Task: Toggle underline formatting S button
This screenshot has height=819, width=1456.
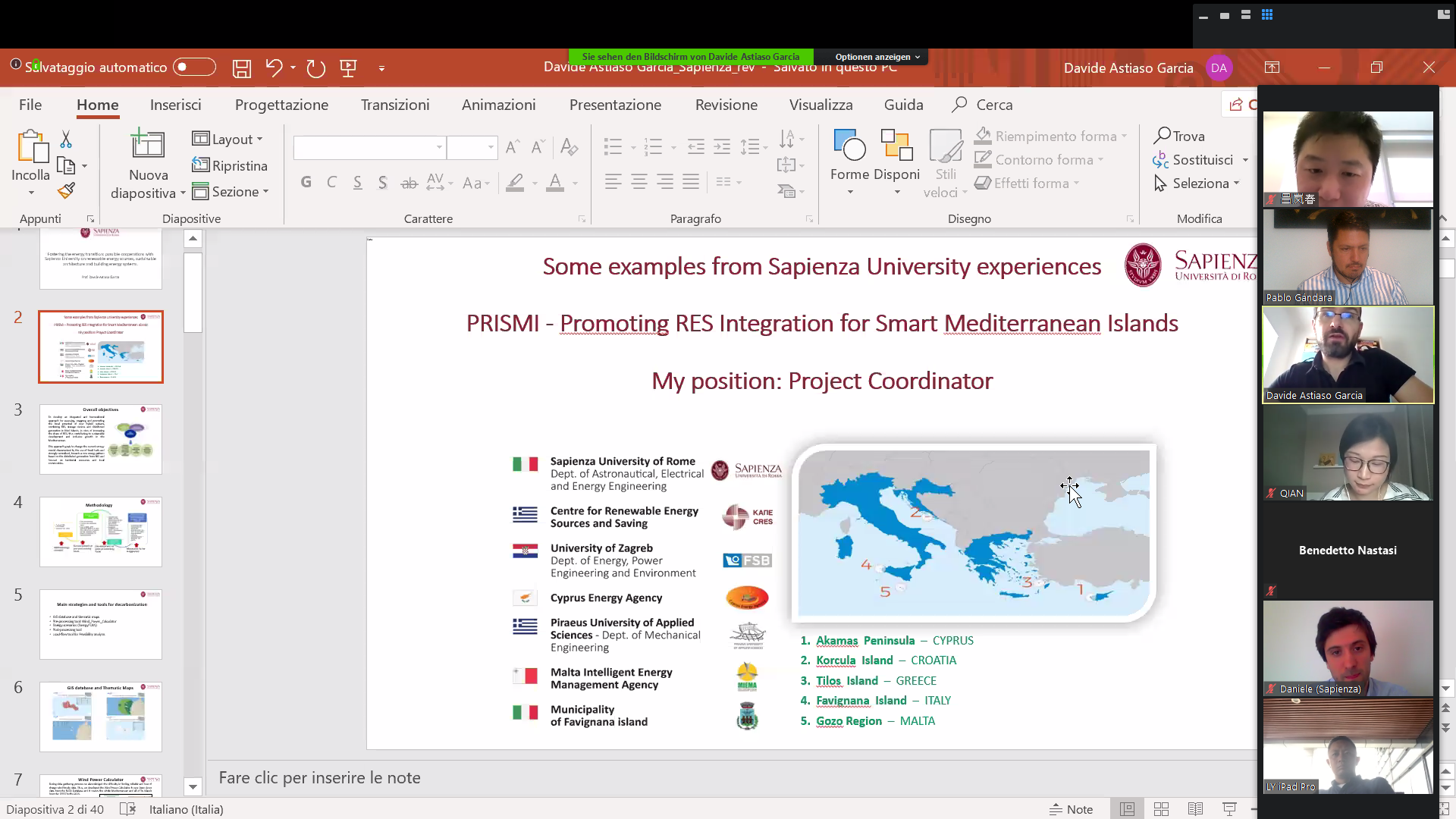Action: click(x=357, y=182)
